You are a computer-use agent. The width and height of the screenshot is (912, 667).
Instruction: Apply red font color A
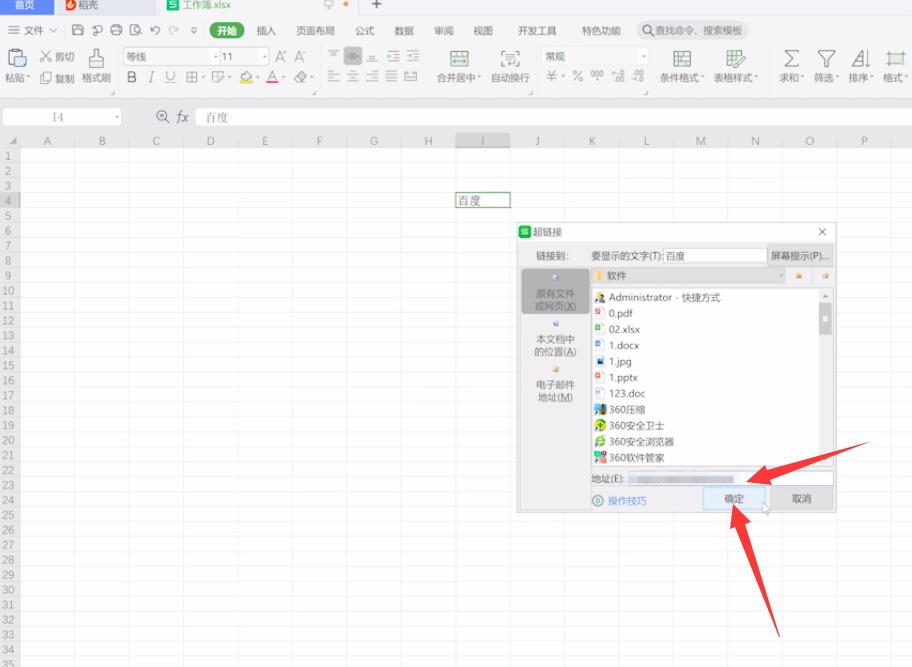272,77
